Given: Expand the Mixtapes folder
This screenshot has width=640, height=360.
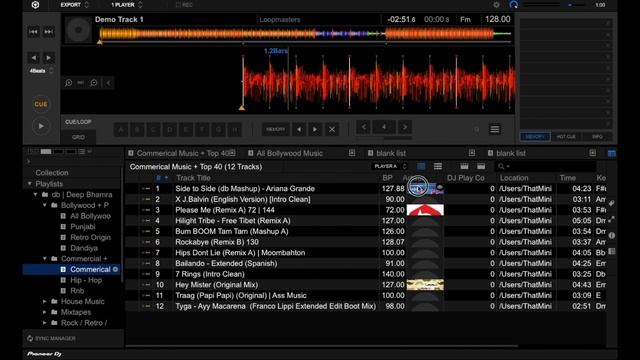Looking at the screenshot, I should (45, 312).
